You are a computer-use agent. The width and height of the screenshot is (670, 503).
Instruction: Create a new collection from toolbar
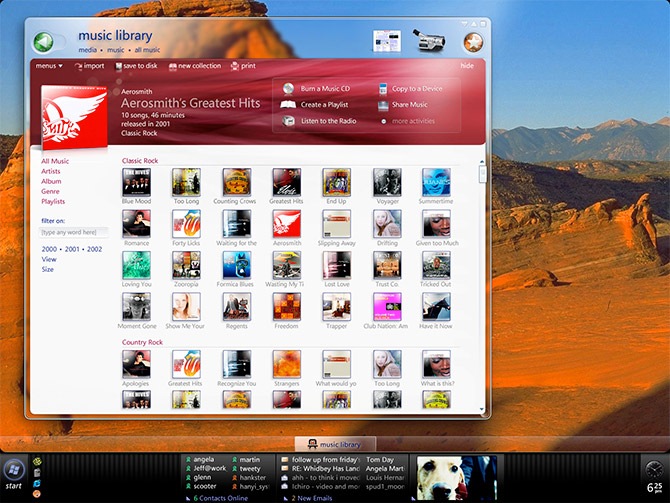point(193,66)
